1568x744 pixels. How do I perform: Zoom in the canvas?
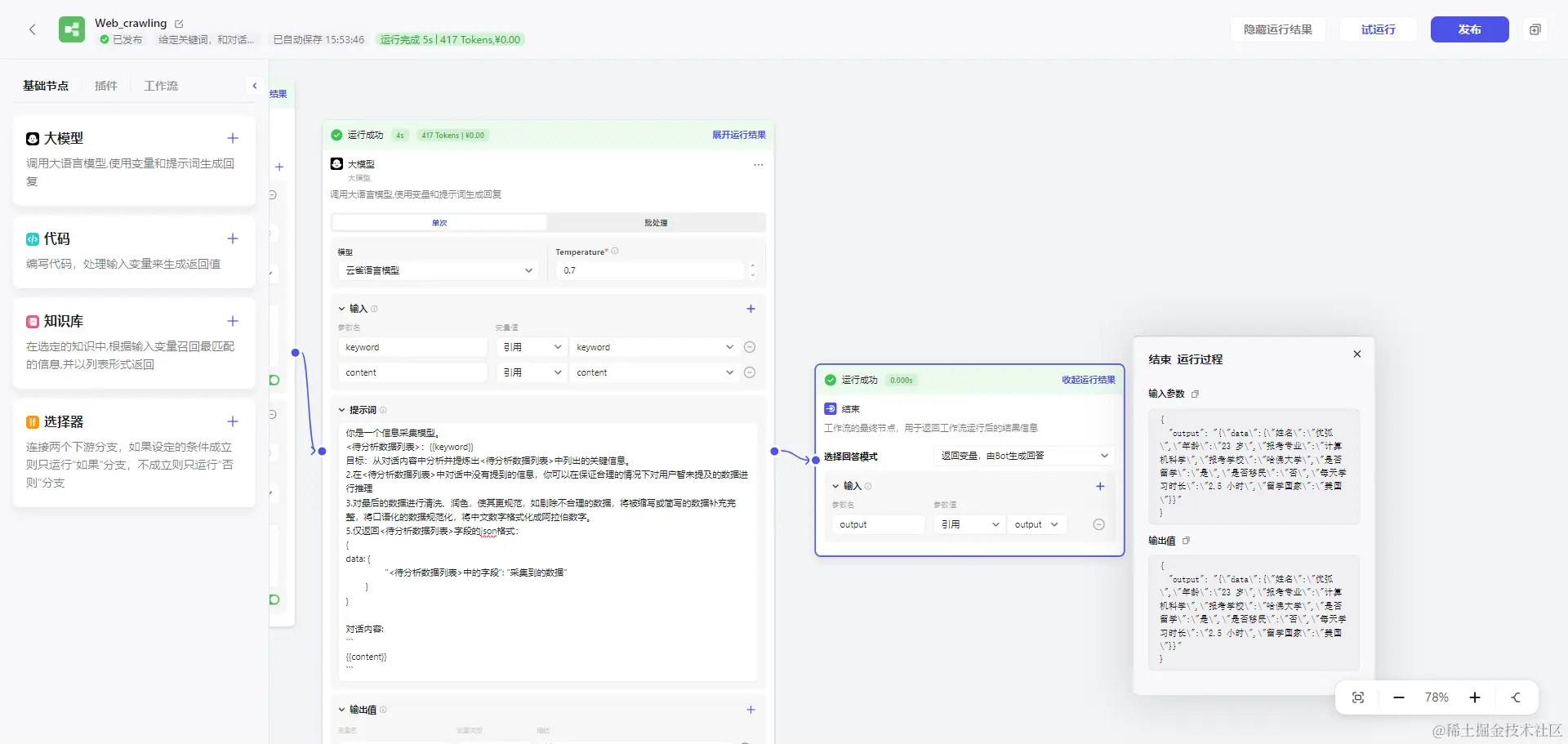[1475, 697]
